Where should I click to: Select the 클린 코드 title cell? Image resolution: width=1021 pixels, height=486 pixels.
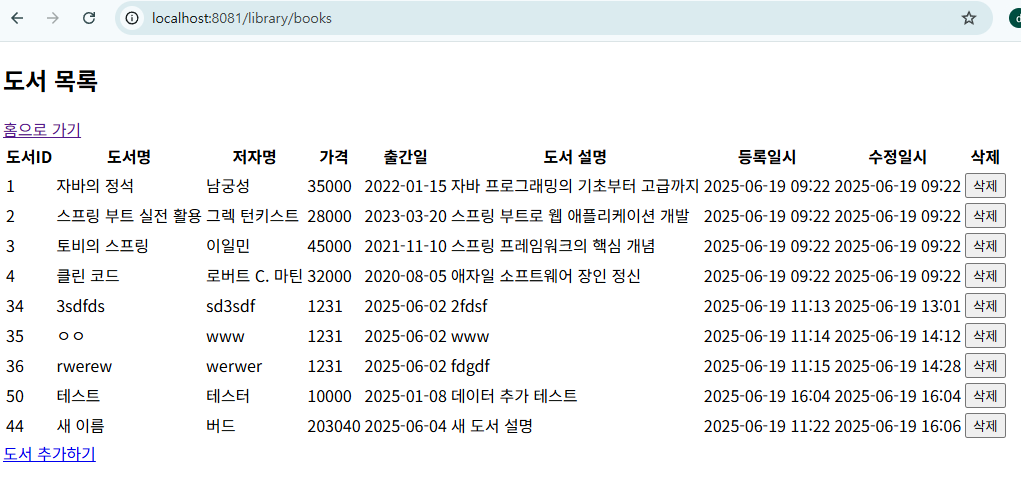pos(88,276)
